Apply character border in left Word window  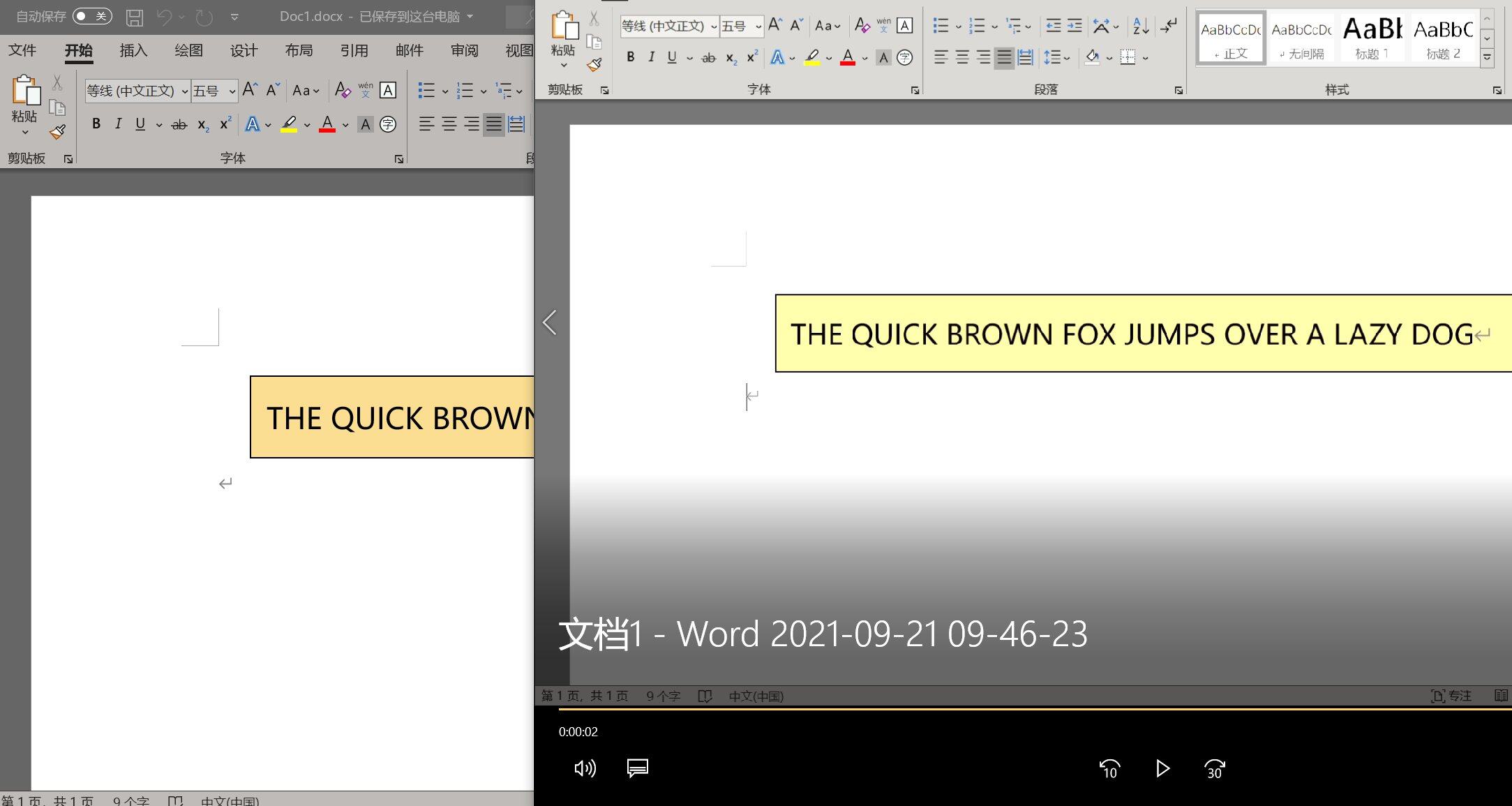tap(388, 90)
